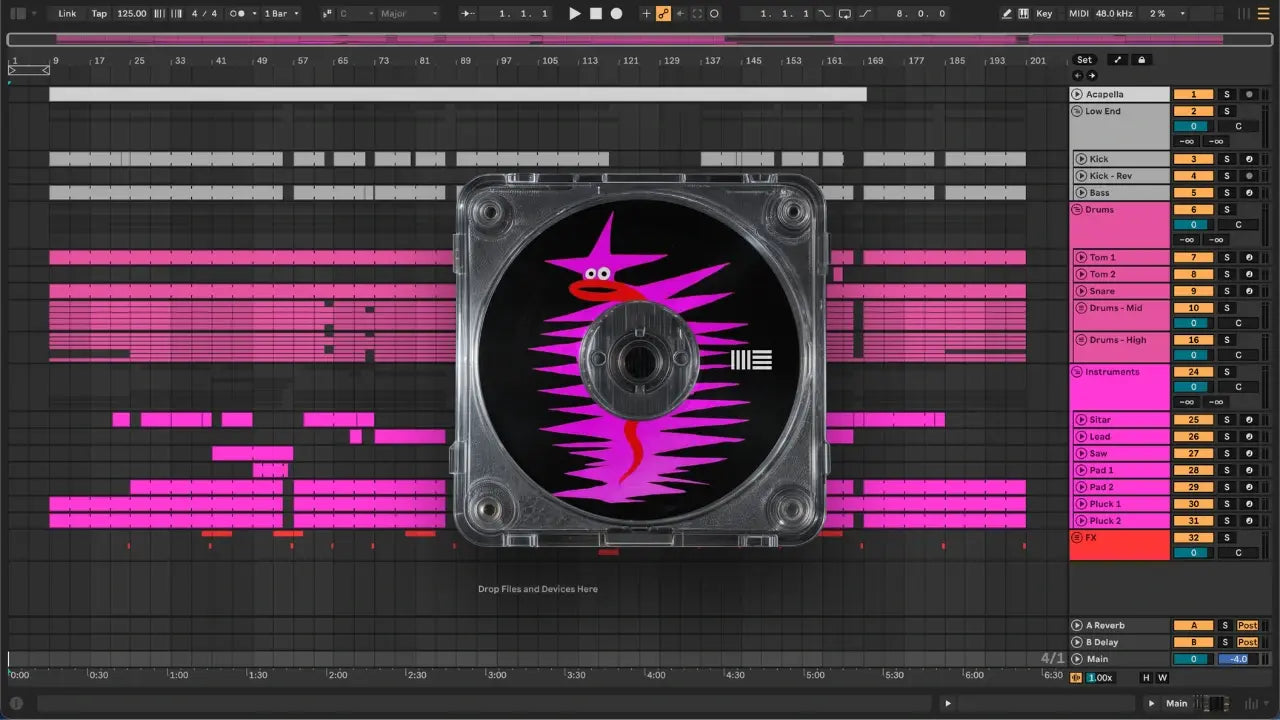Viewport: 1280px width, 720px height.
Task: Solo the Acapella track
Action: (x=1227, y=95)
